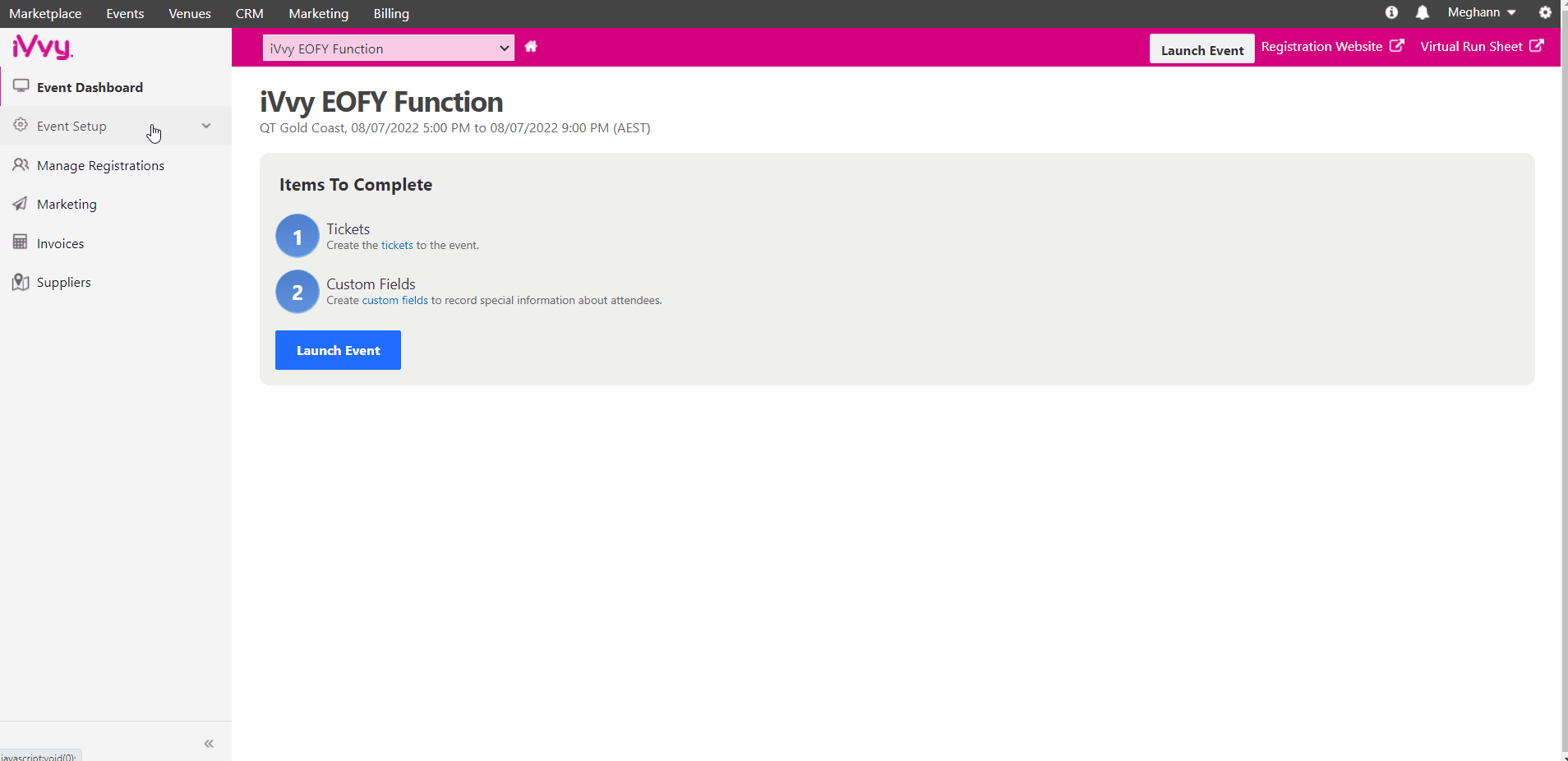This screenshot has width=1568, height=761.
Task: Follow the tickets link
Action: coord(397,245)
